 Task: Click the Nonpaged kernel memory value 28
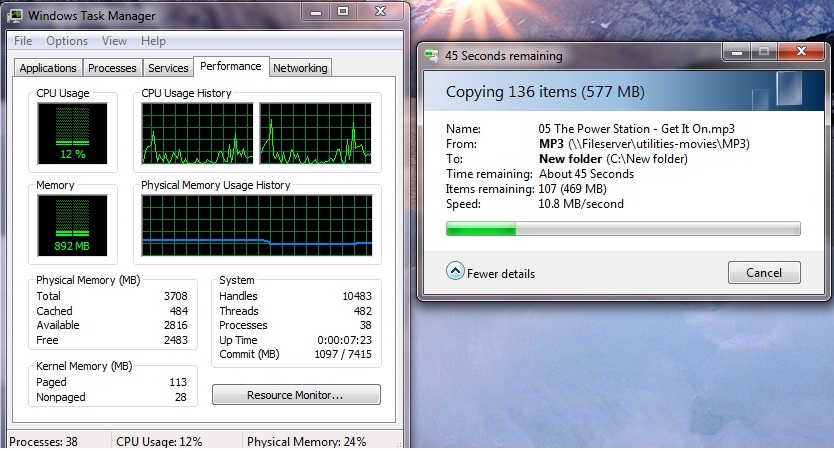(181, 397)
